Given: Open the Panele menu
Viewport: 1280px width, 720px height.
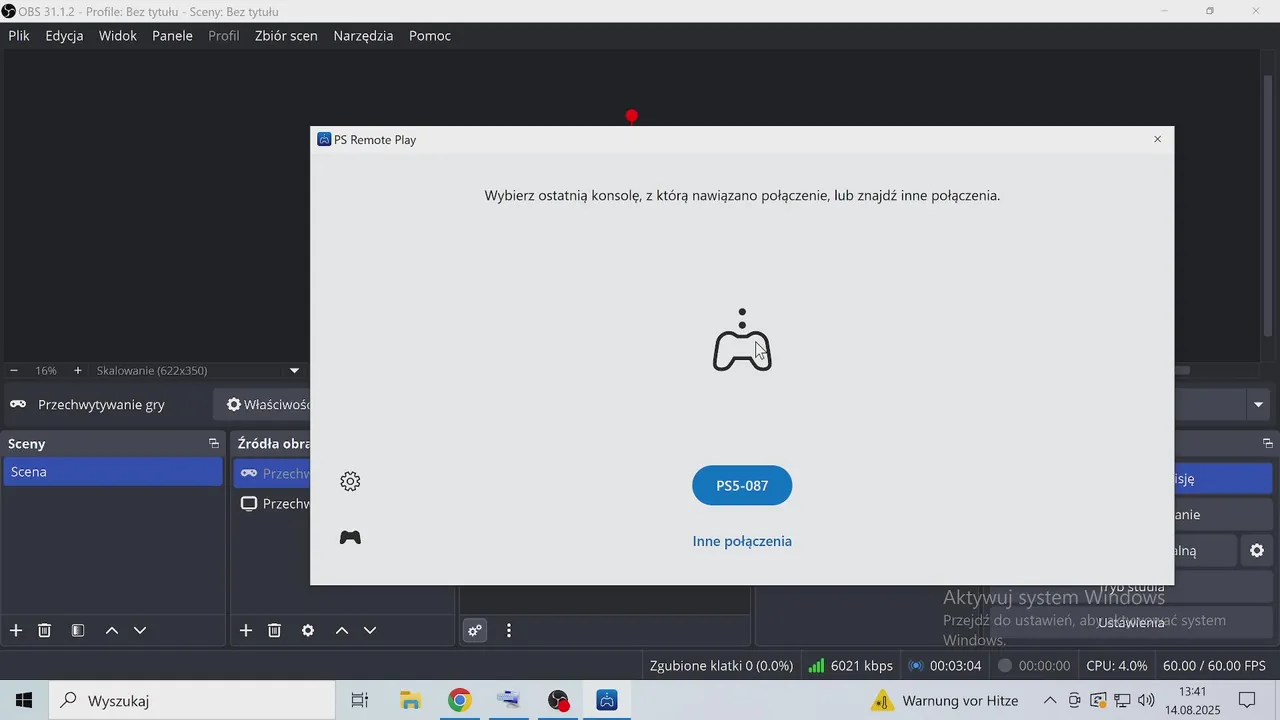Looking at the screenshot, I should [172, 36].
